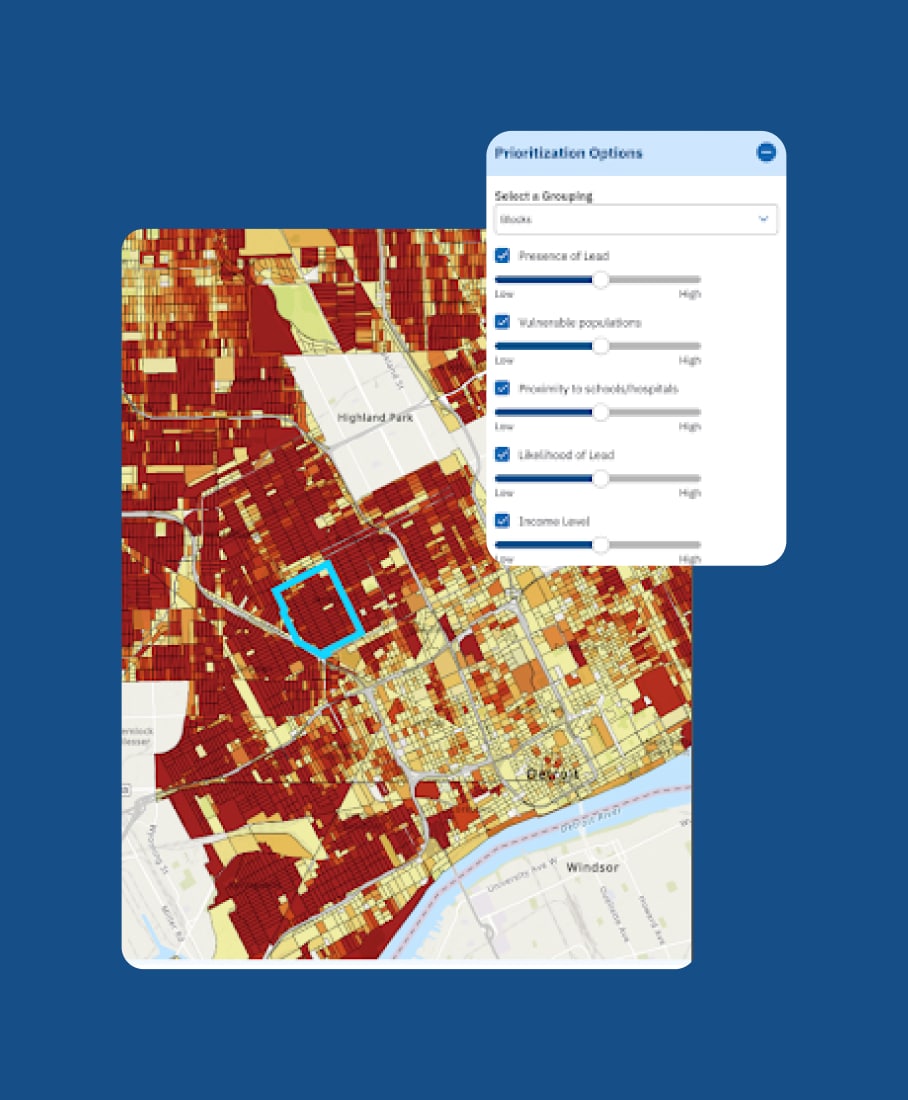Screen dimensions: 908x1100
Task: Uncheck the Presence of Lead checkbox
Action: pos(503,256)
